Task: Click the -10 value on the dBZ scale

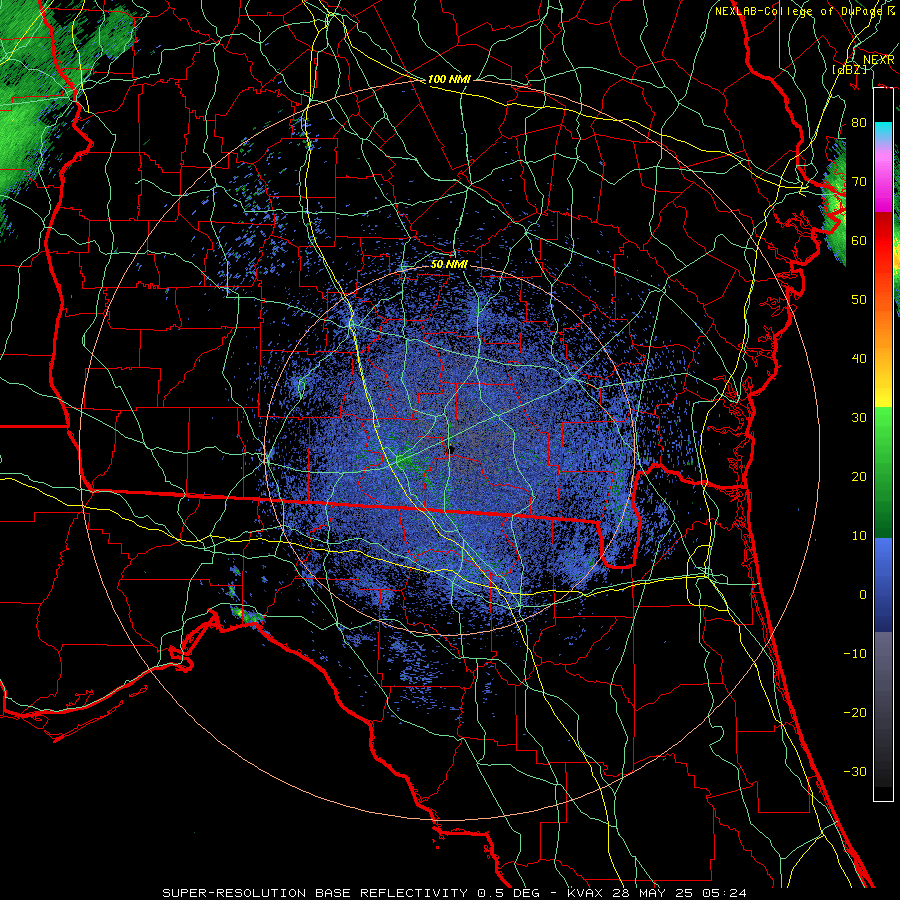Action: (855, 653)
